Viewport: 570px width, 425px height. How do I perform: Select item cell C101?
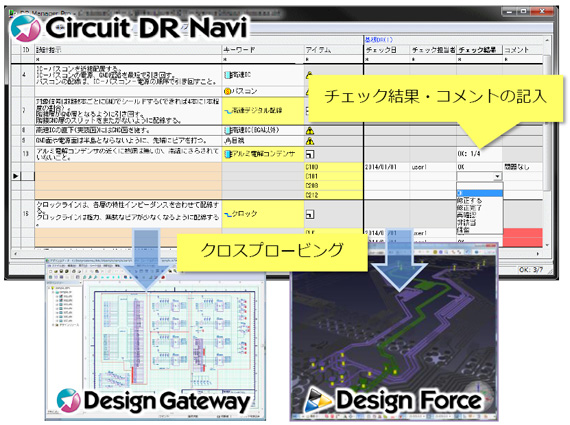click(333, 176)
